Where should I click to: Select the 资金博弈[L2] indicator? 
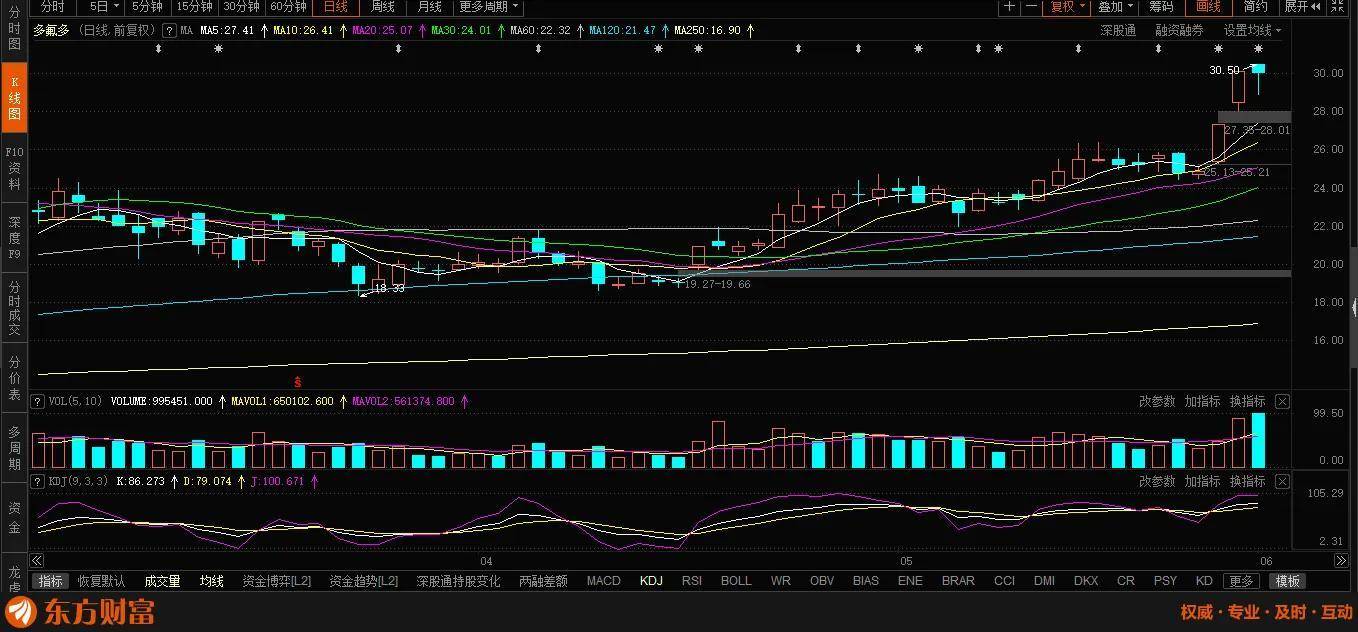point(277,581)
